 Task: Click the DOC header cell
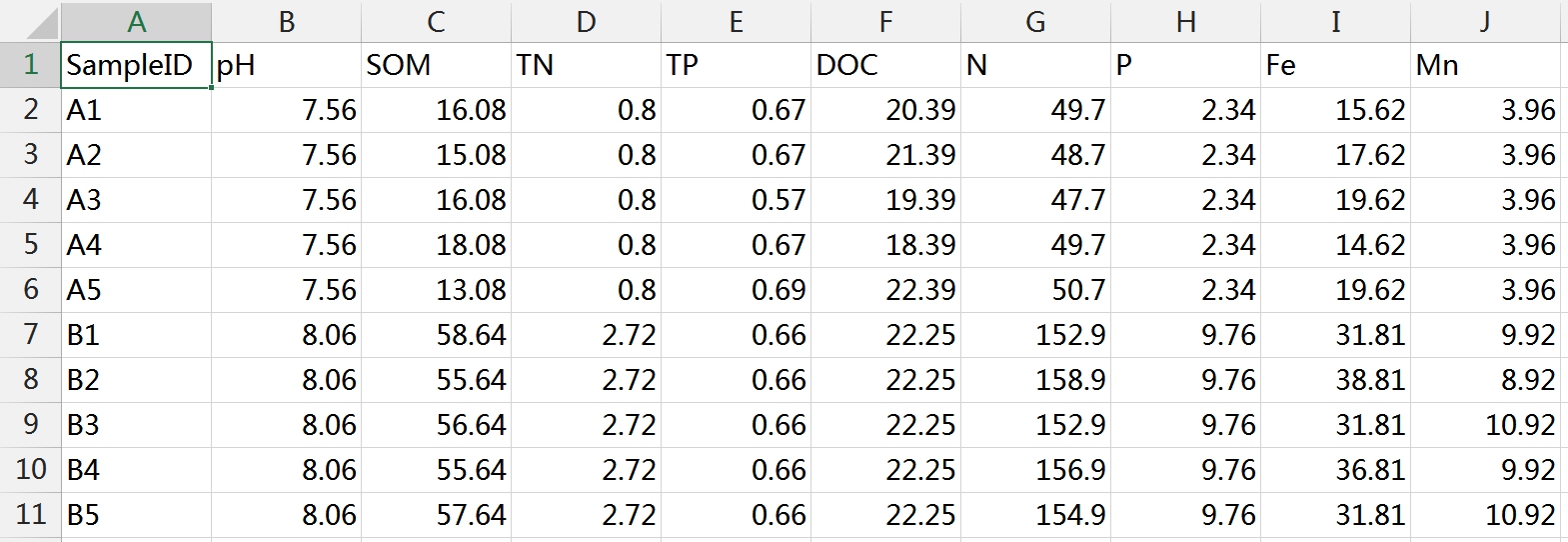point(885,65)
